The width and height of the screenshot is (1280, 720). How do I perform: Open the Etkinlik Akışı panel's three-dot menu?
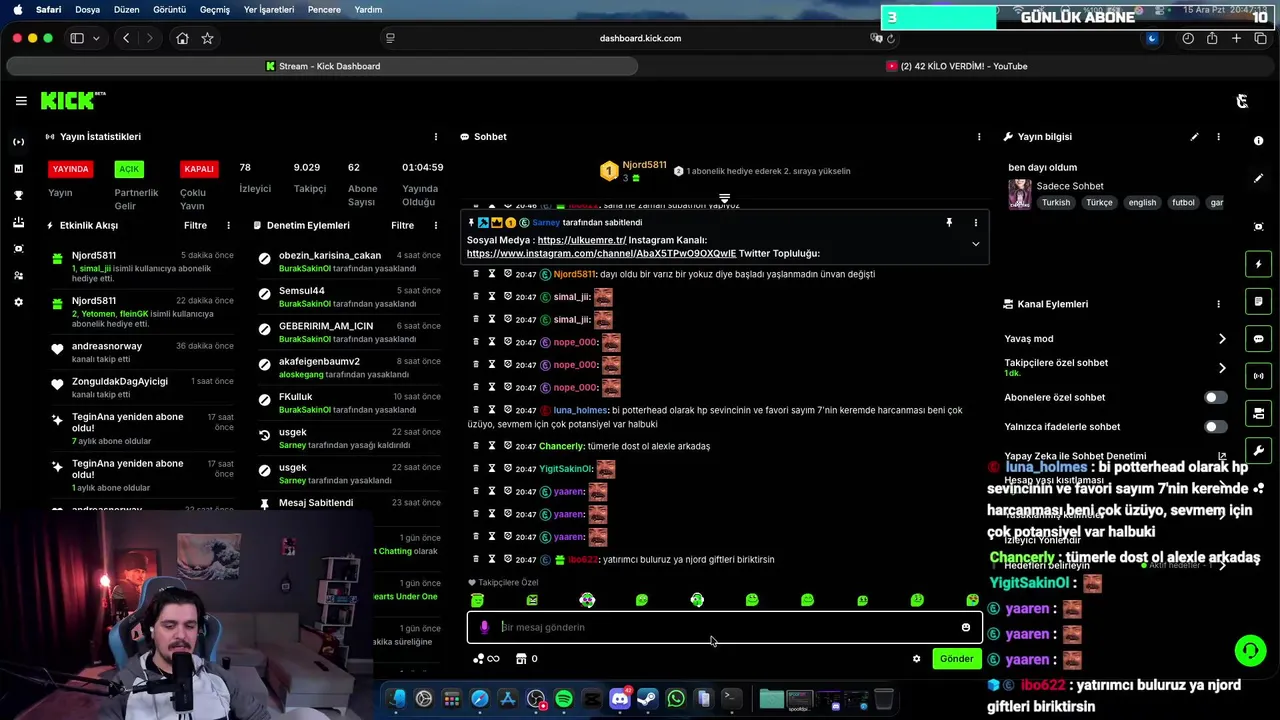click(x=228, y=226)
